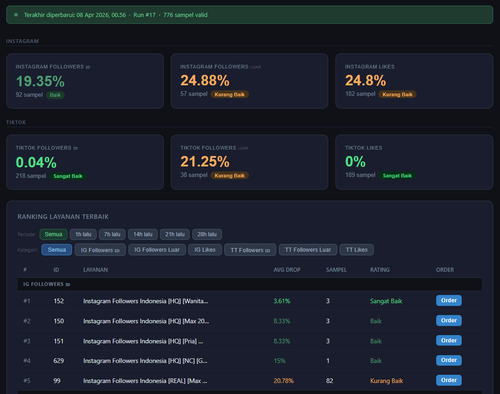500x394 pixels.
Task: Select the 'Semua' period filter
Action: pyautogui.click(x=53, y=234)
